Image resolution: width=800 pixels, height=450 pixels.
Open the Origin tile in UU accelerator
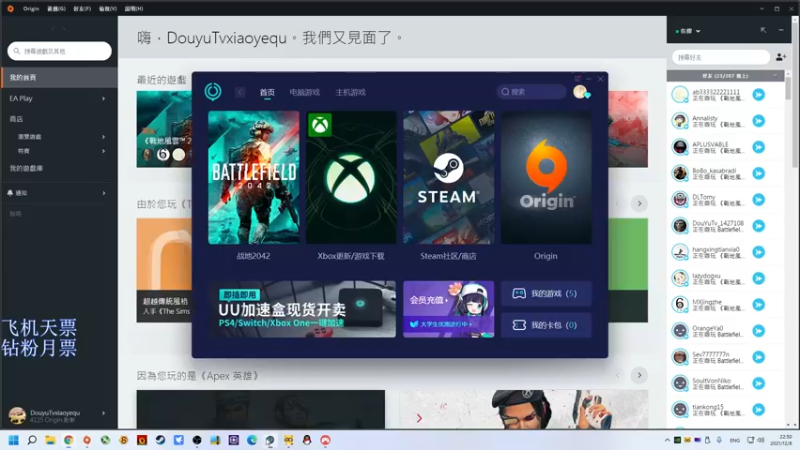[x=546, y=177]
